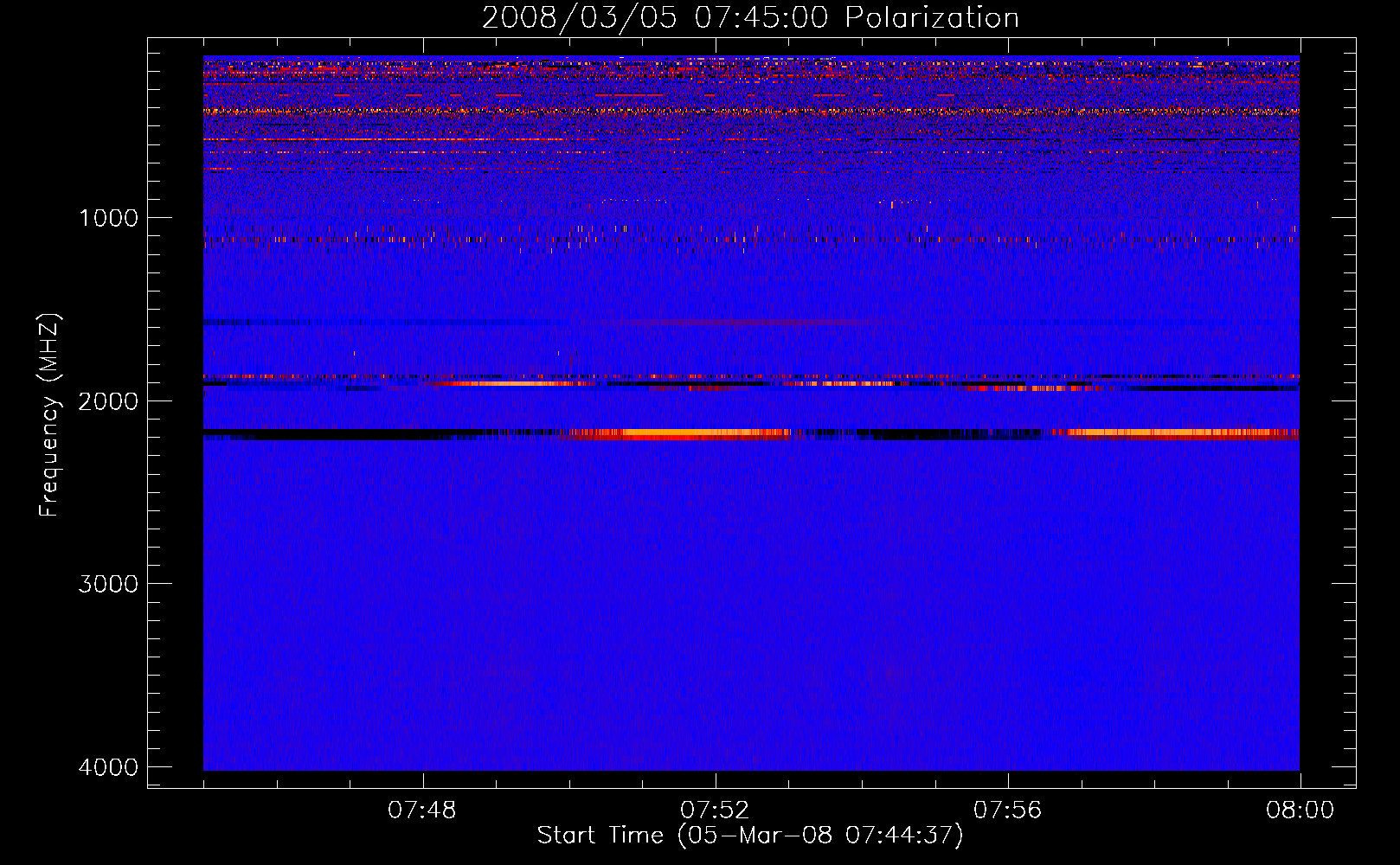1400x865 pixels.
Task: Click the 1000 frequency tick label
Action: point(108,217)
